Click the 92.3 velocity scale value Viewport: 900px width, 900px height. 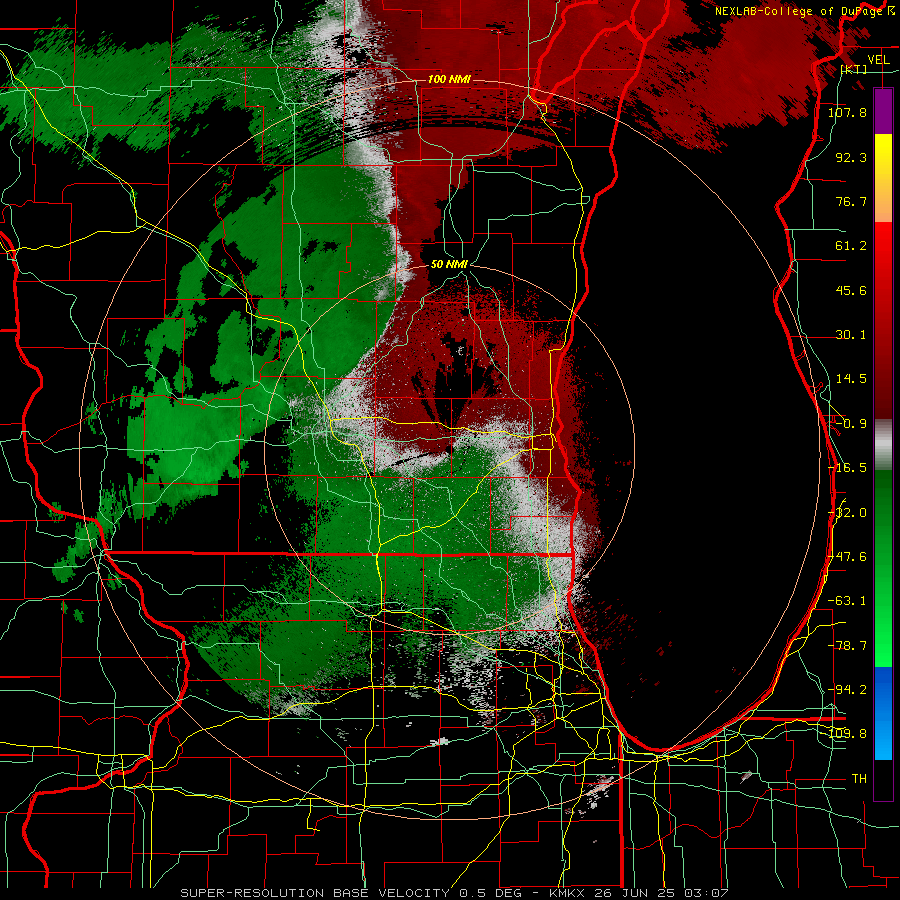[x=851, y=157]
